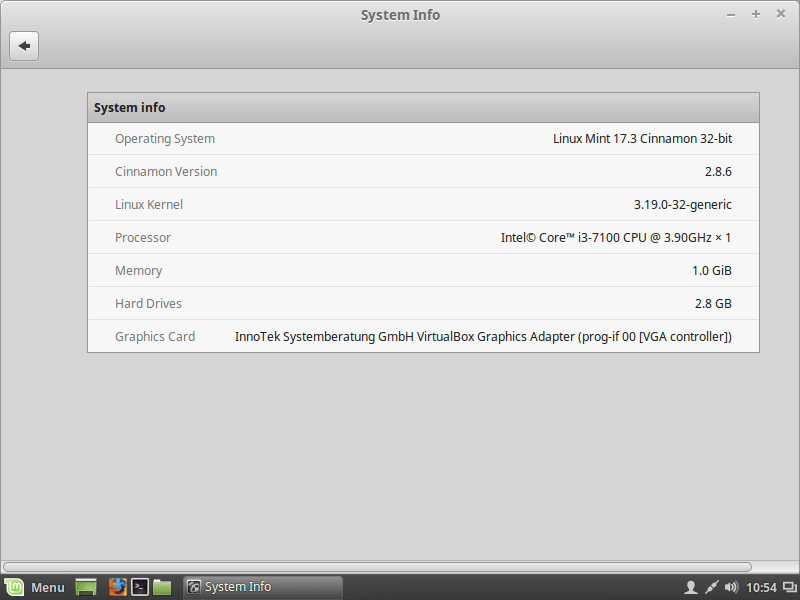This screenshot has width=800, height=600.
Task: Click the Linux Kernel label
Action: [x=148, y=205]
